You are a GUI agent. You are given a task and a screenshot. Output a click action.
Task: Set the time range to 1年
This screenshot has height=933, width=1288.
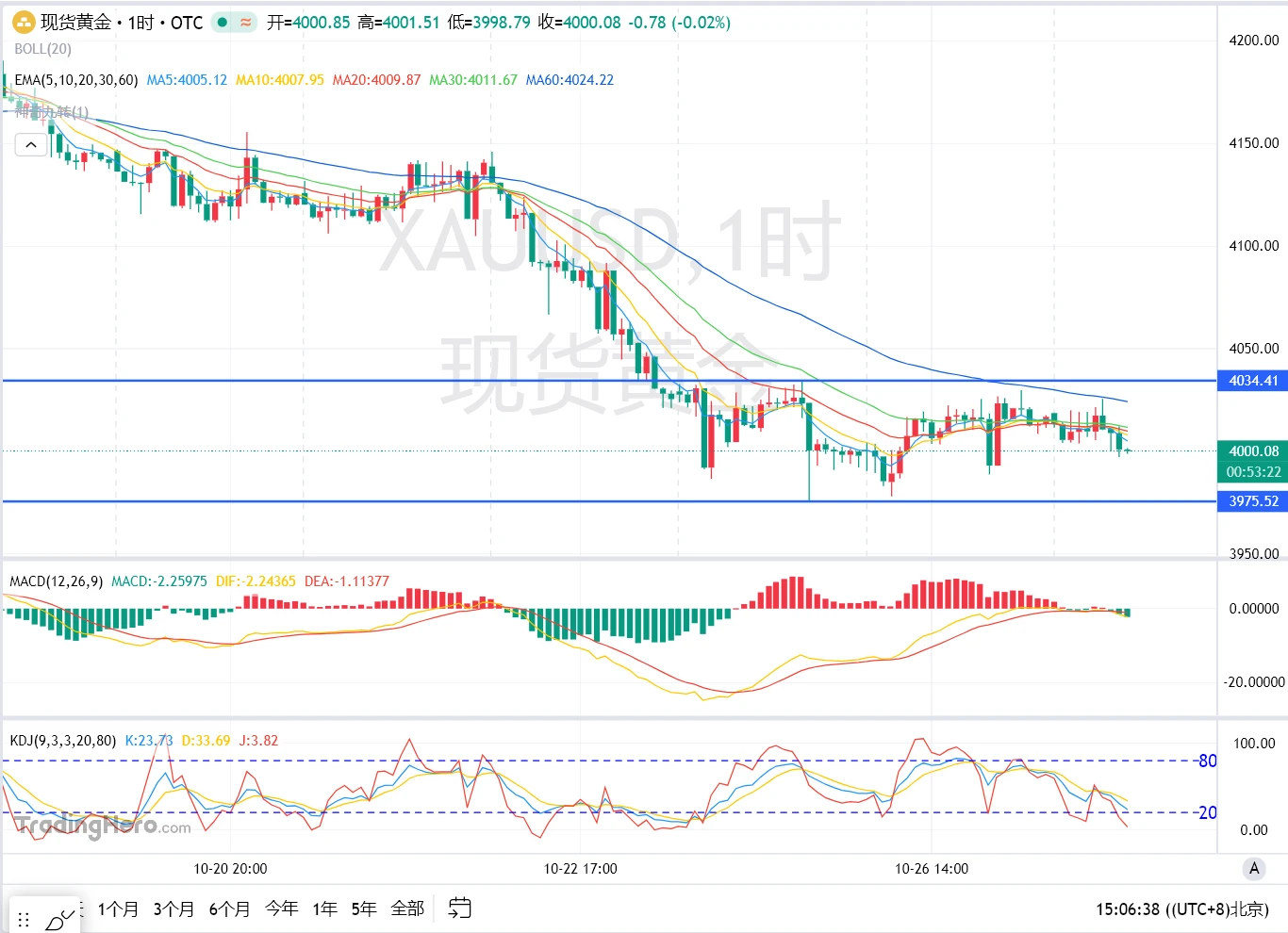point(325,908)
